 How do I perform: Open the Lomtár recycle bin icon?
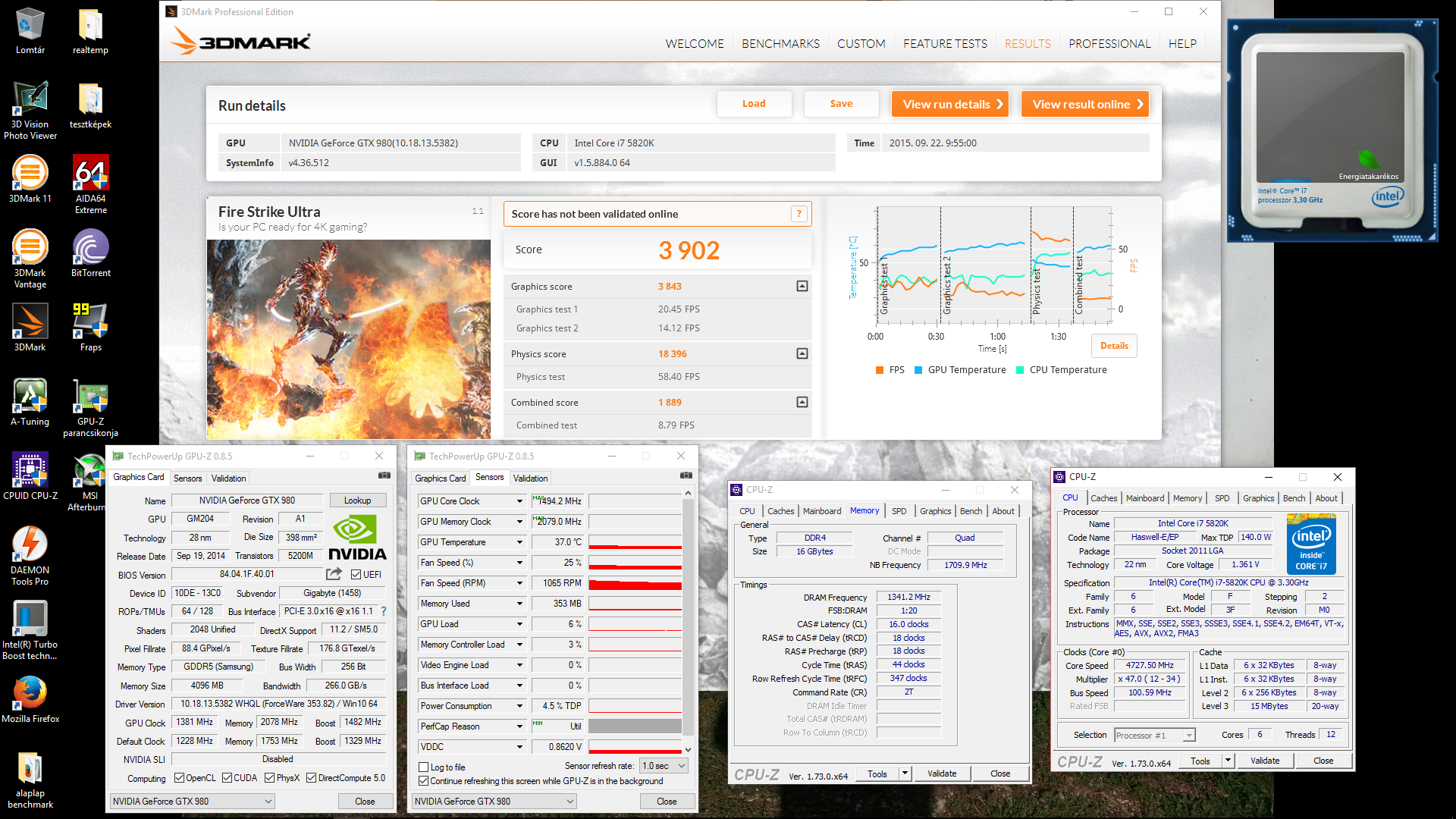point(30,31)
